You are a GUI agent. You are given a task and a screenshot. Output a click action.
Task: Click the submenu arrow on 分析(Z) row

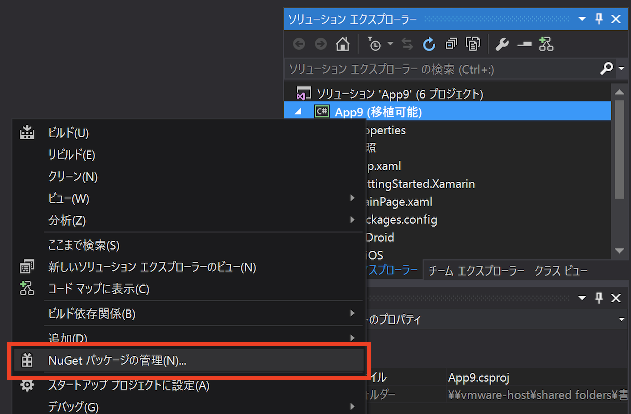click(352, 220)
